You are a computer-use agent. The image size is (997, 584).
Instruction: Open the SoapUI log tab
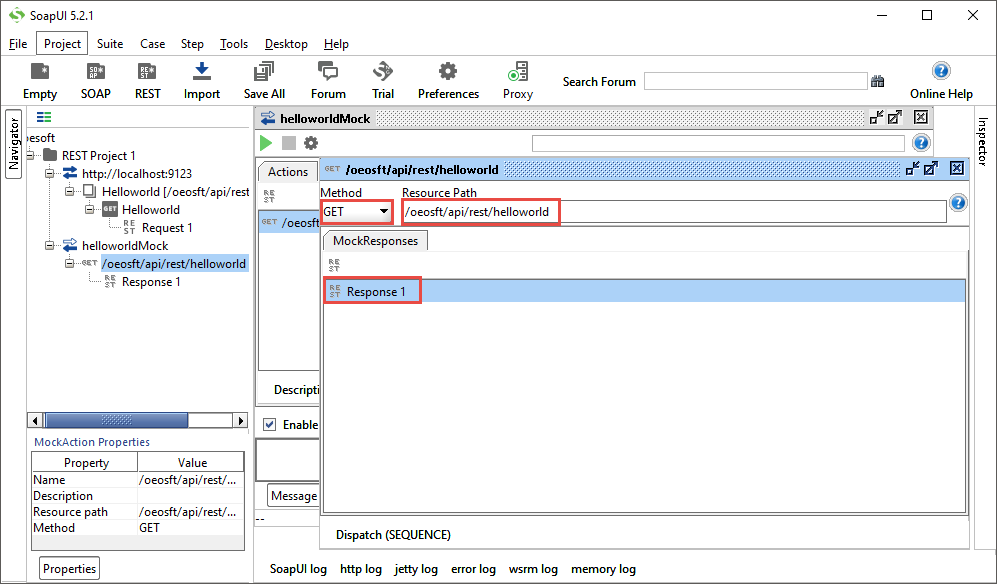298,569
